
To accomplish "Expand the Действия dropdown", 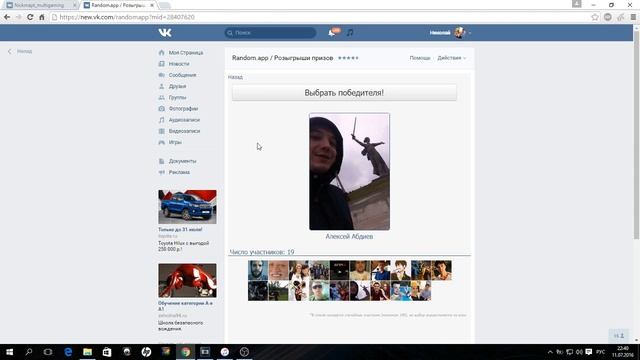I will pyautogui.click(x=451, y=58).
